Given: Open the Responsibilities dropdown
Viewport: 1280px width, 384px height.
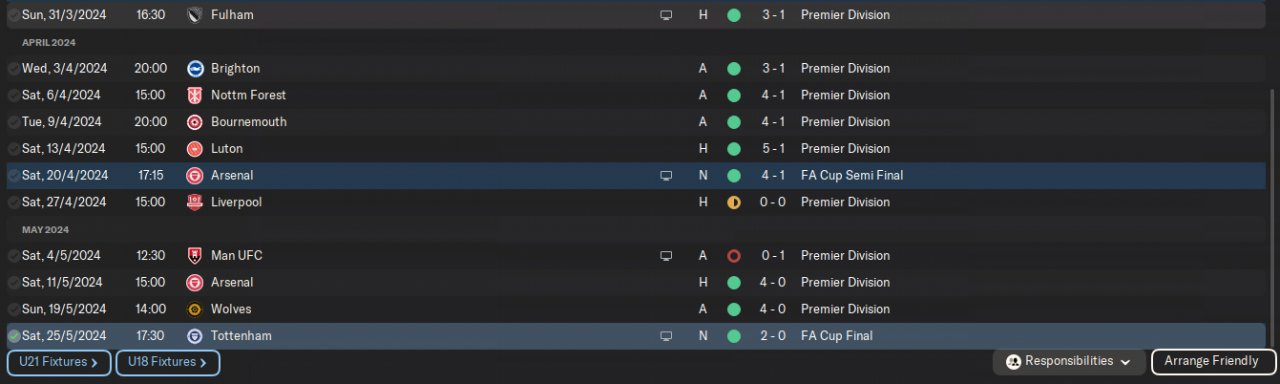Looking at the screenshot, I should click(x=1070, y=361).
